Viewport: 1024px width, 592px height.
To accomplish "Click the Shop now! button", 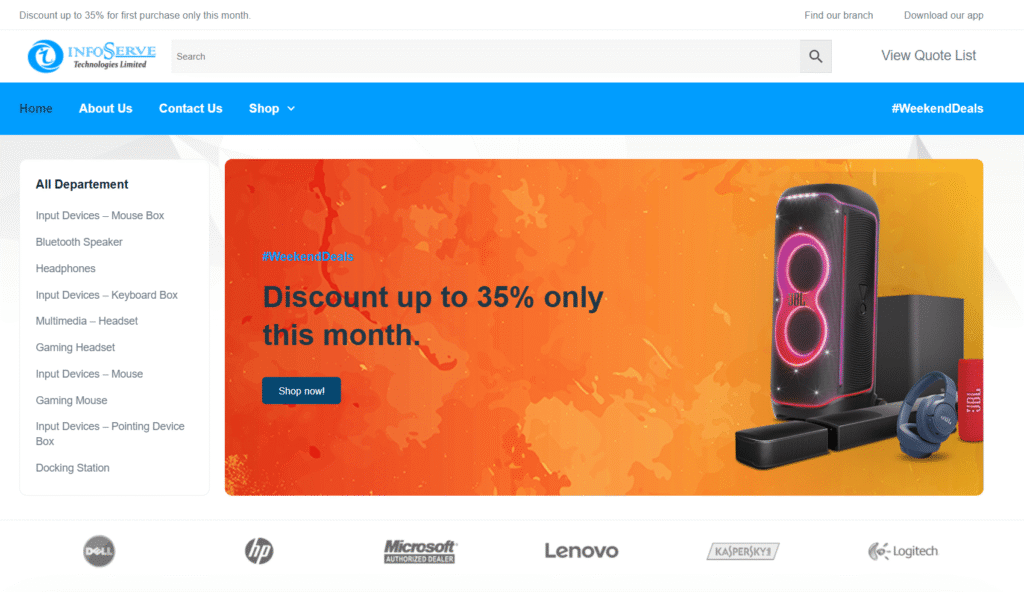I will [x=301, y=391].
